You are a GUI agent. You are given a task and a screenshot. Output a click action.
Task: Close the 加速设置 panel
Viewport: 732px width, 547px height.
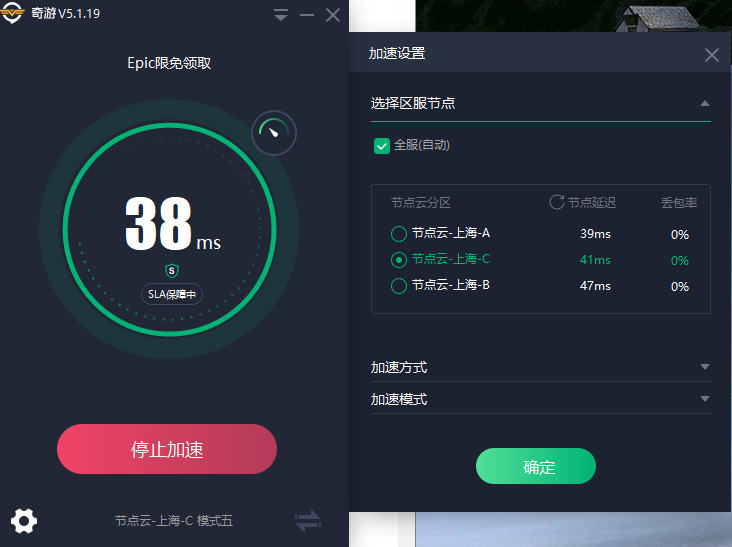click(x=712, y=55)
